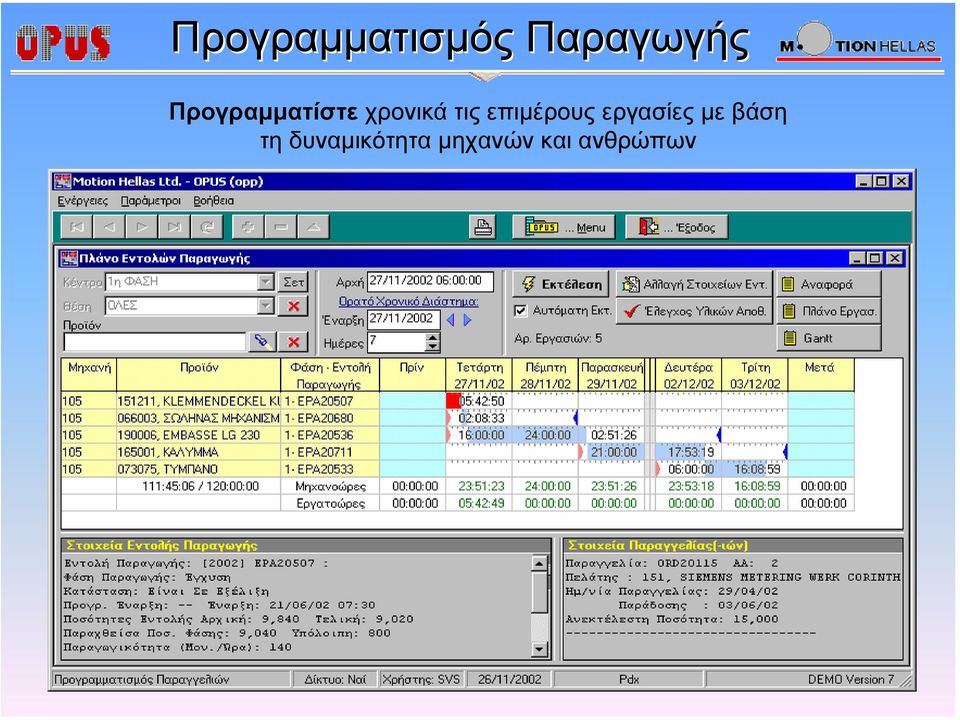Click the Προϊόν search flashlight icon
This screenshot has width=960, height=720.
tap(263, 342)
